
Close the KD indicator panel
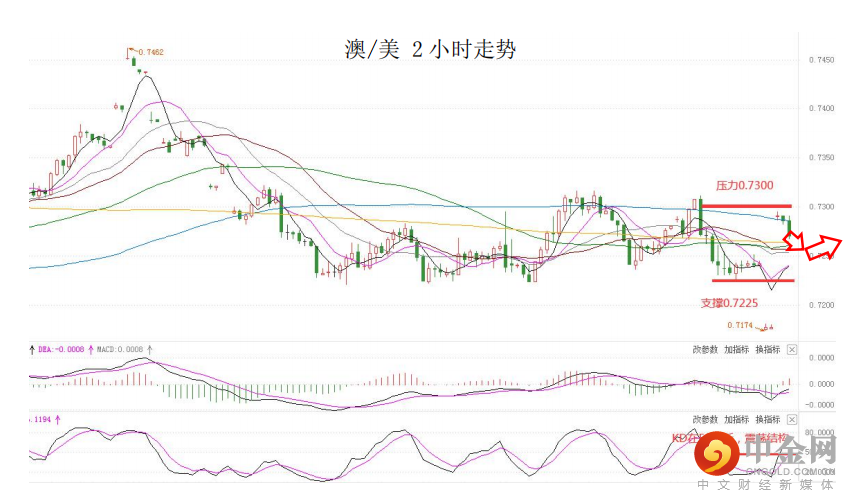[792, 420]
